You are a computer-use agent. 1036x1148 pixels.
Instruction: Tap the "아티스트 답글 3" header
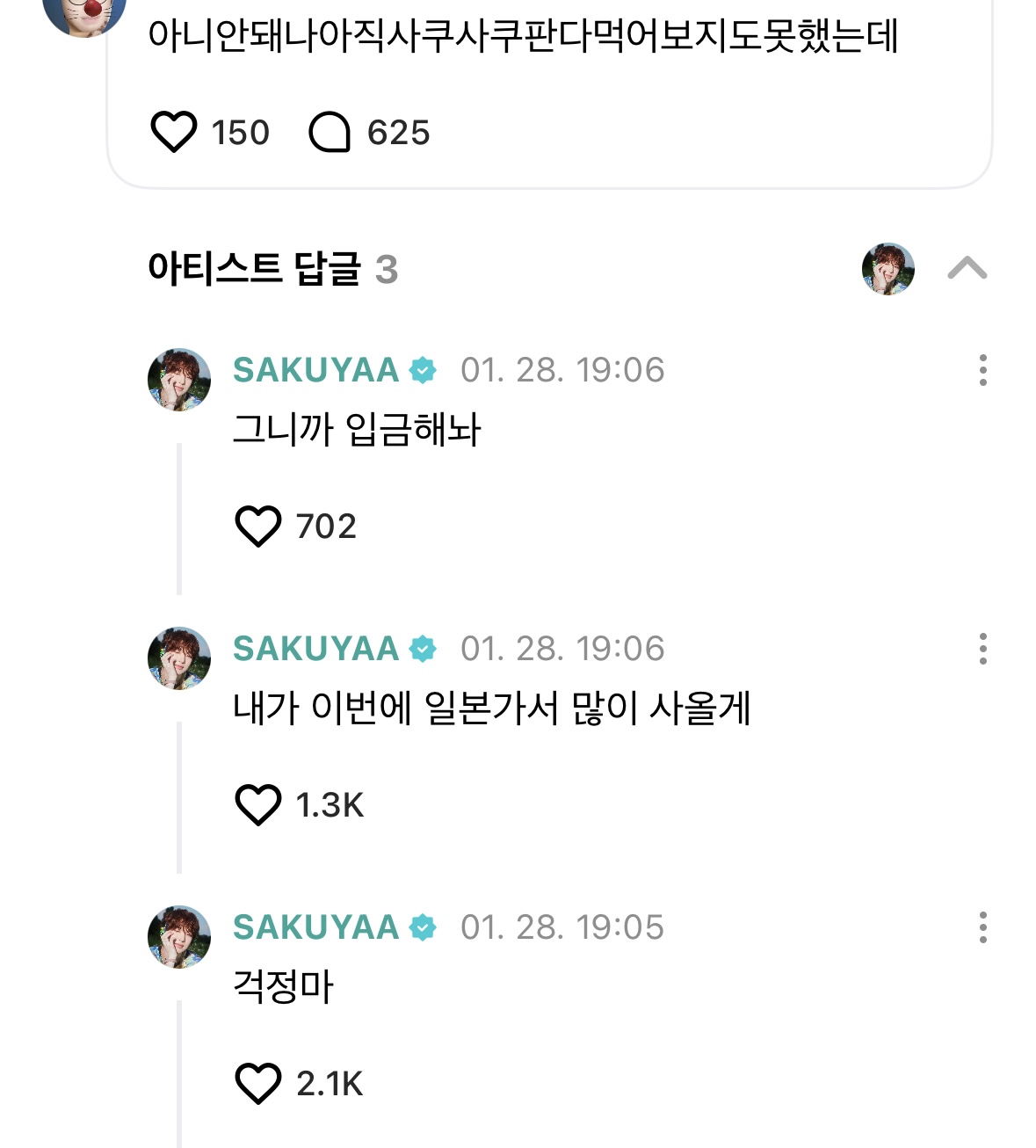(272, 269)
